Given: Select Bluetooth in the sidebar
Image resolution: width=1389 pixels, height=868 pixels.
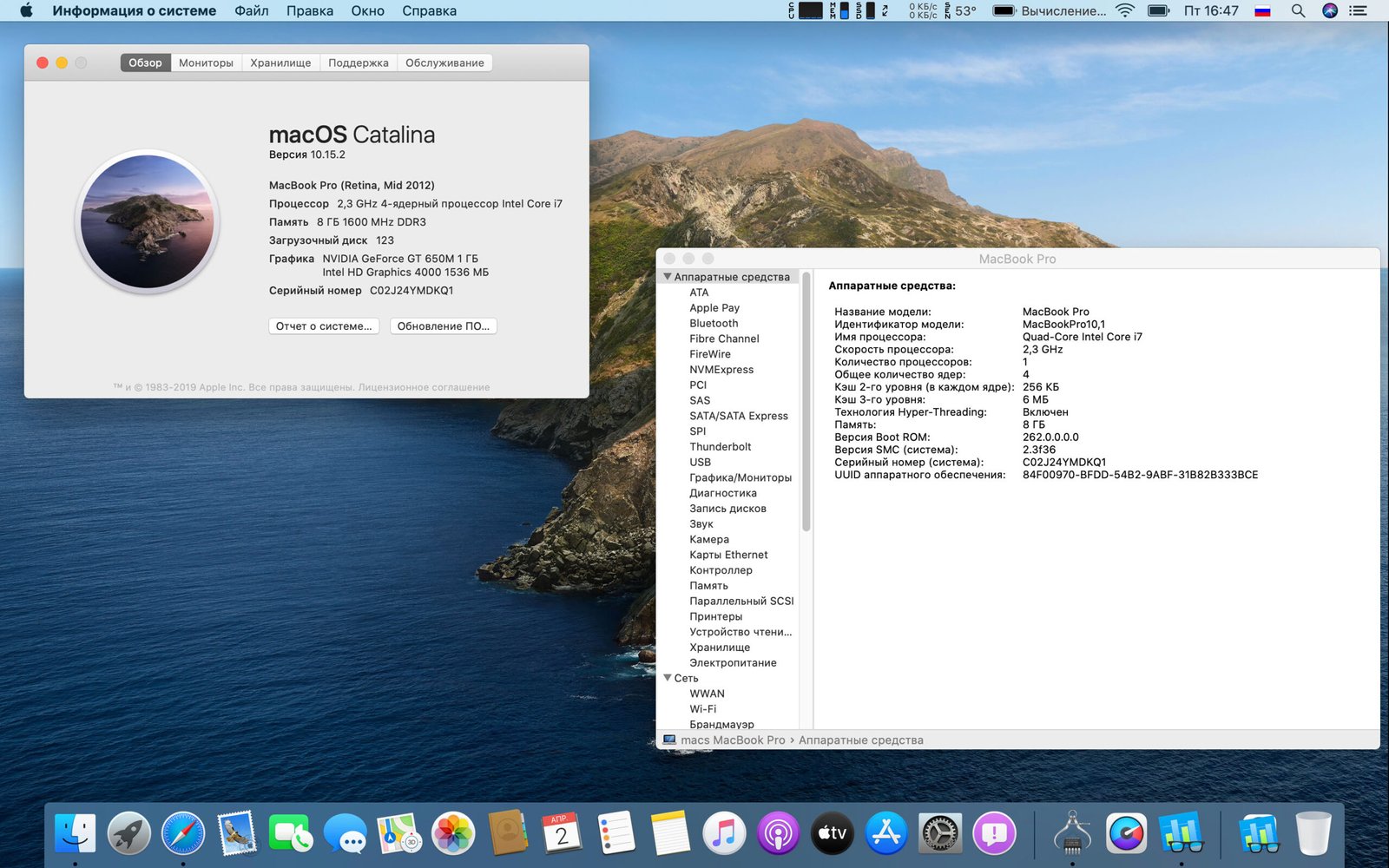Looking at the screenshot, I should [714, 323].
